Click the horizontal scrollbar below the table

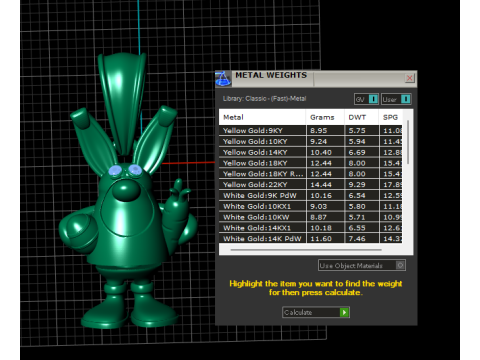coord(306,249)
